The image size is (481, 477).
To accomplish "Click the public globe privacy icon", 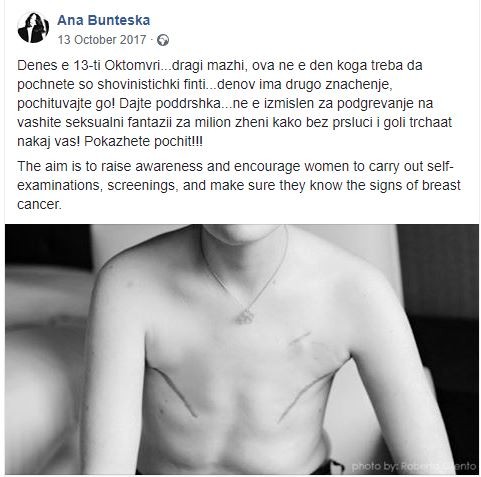I will pyautogui.click(x=163, y=40).
